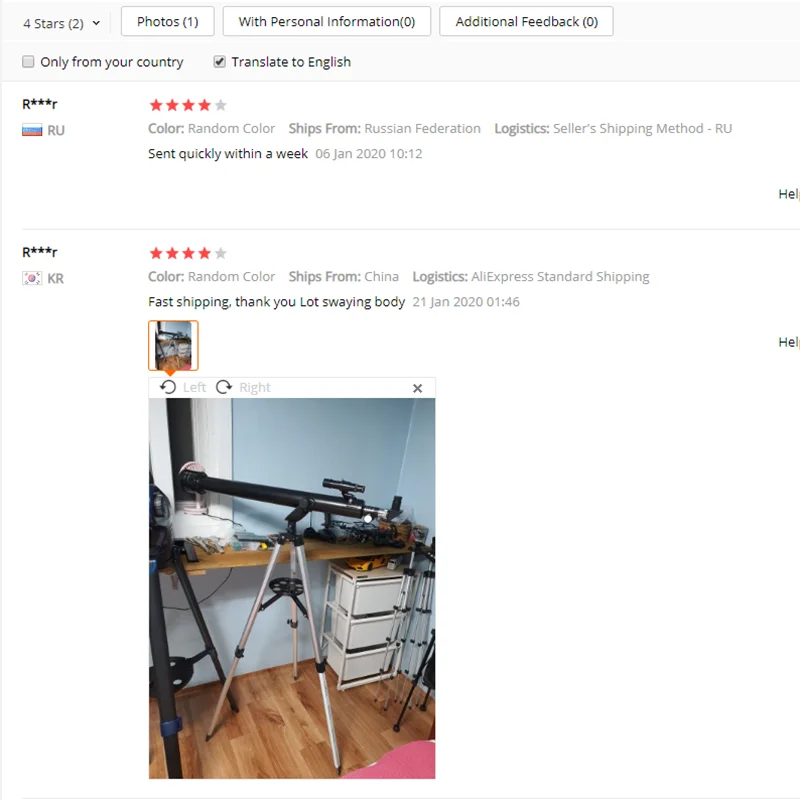Screen dimensions: 800x800
Task: Show With Personal Information(0) reviews
Action: pos(327,21)
